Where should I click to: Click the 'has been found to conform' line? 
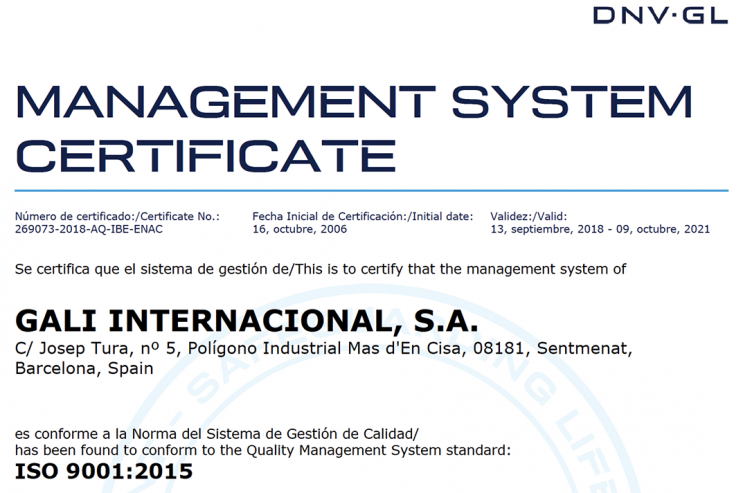pyautogui.click(x=263, y=450)
